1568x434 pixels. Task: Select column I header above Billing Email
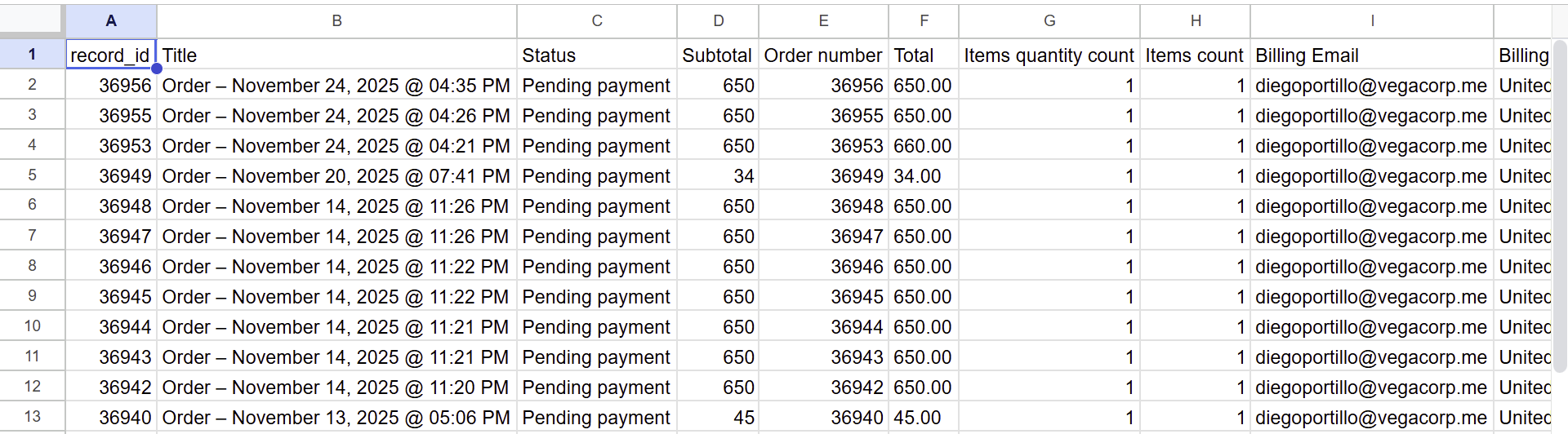(1372, 20)
